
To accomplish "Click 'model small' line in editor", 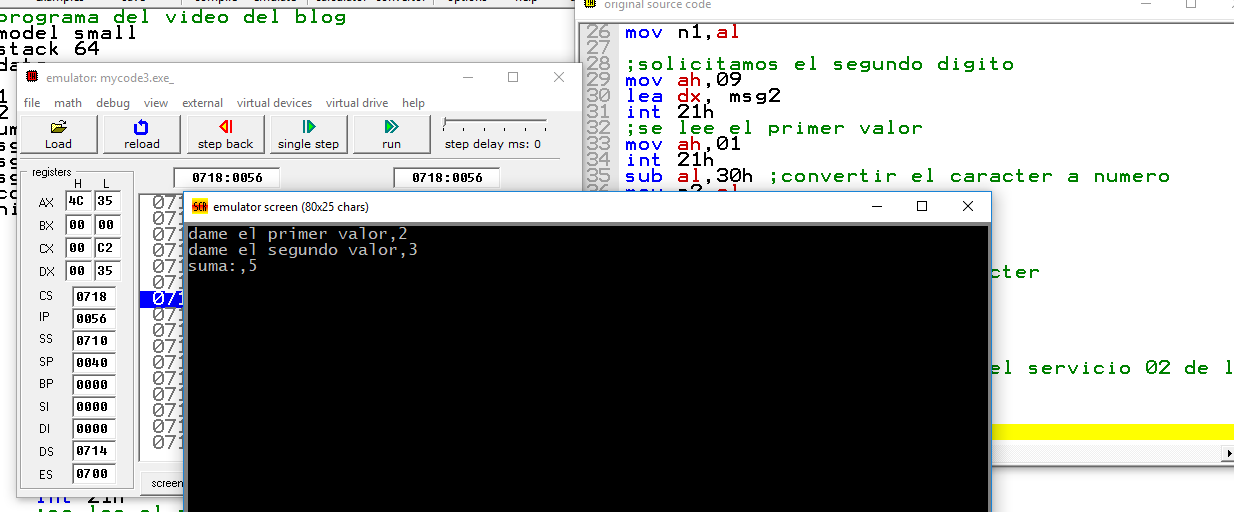I will [x=69, y=33].
